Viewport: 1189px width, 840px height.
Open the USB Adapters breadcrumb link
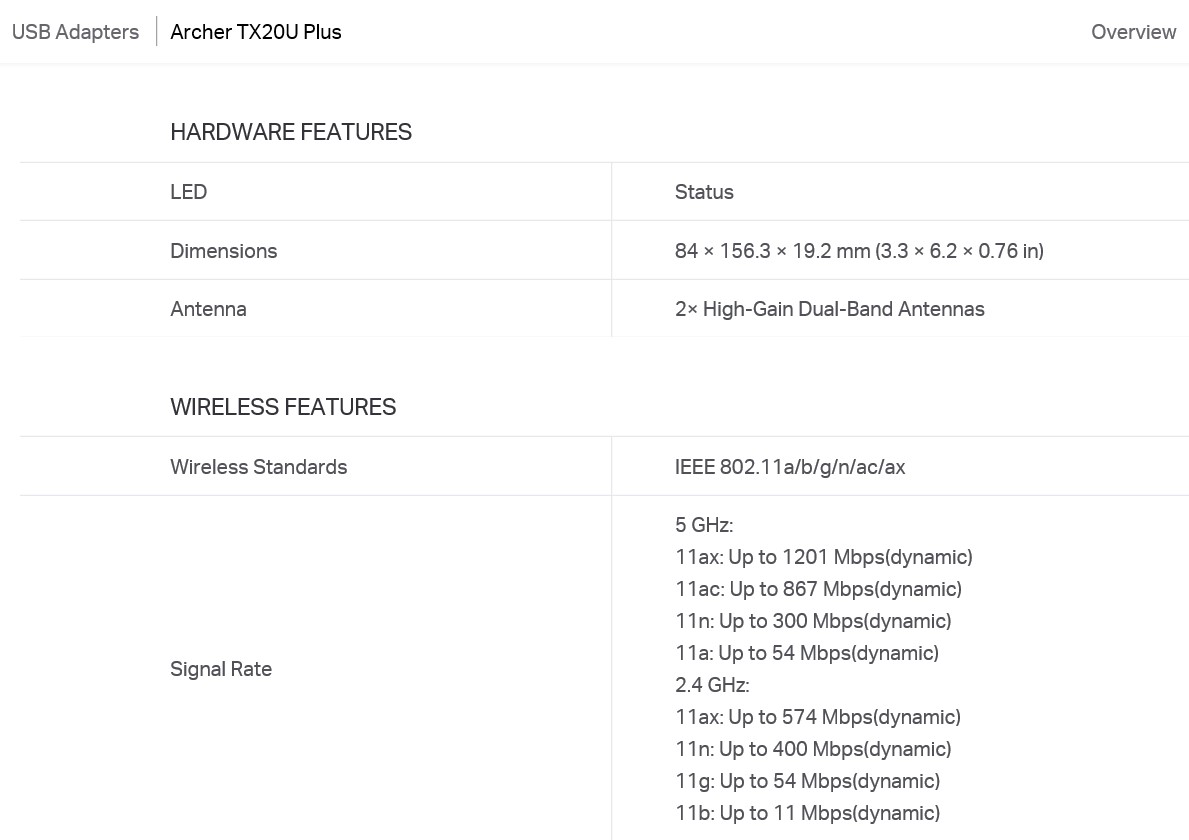[76, 32]
